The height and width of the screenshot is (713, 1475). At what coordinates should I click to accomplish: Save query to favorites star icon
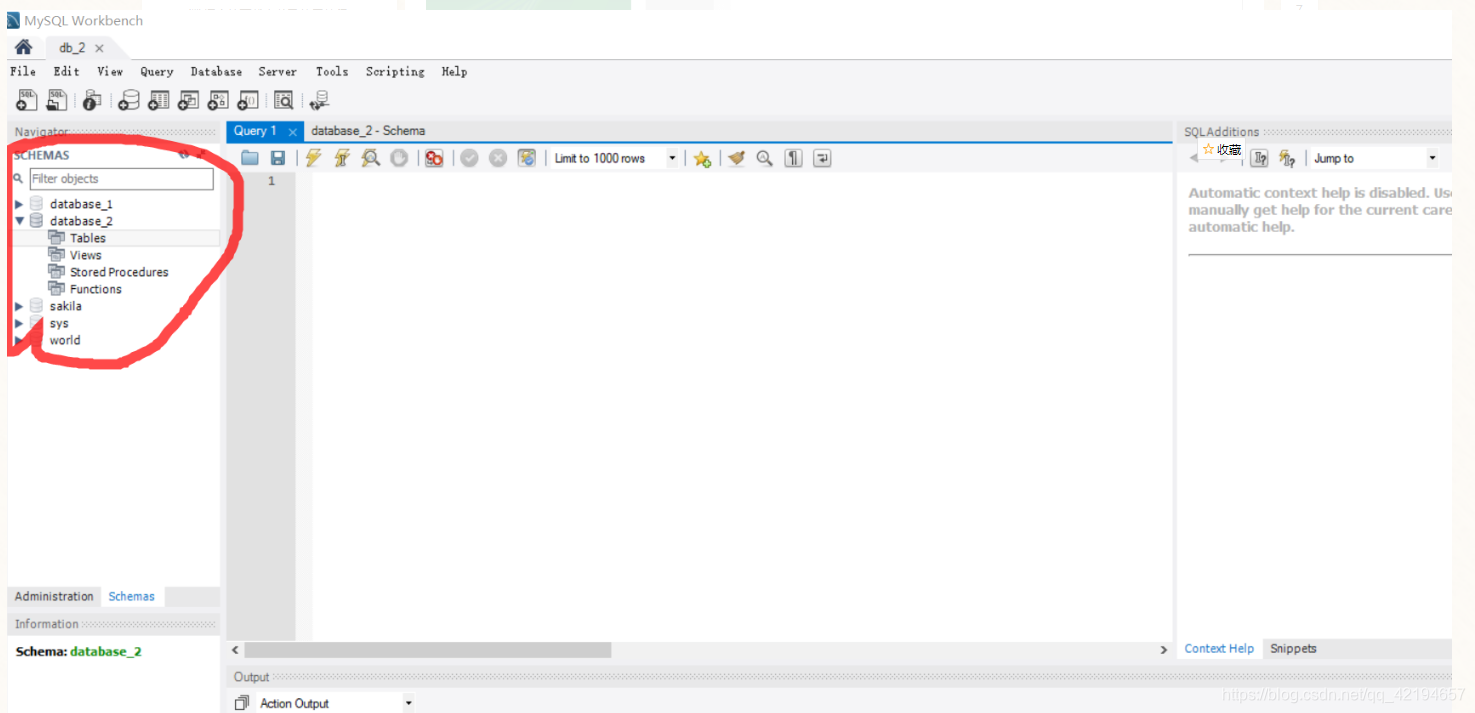point(702,158)
